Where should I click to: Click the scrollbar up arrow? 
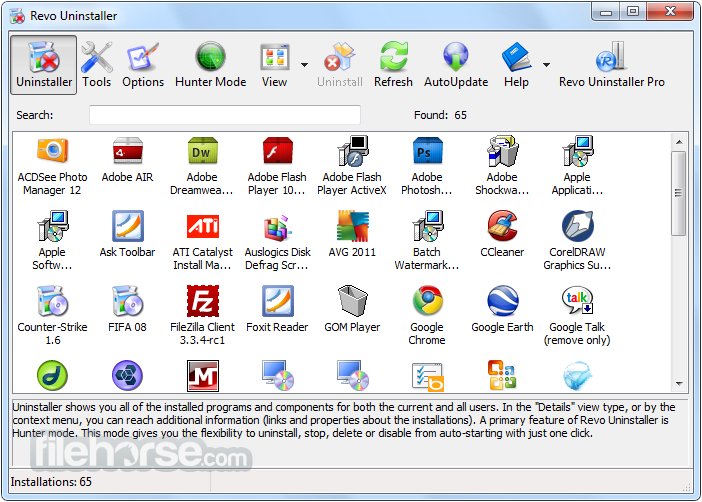(679, 142)
